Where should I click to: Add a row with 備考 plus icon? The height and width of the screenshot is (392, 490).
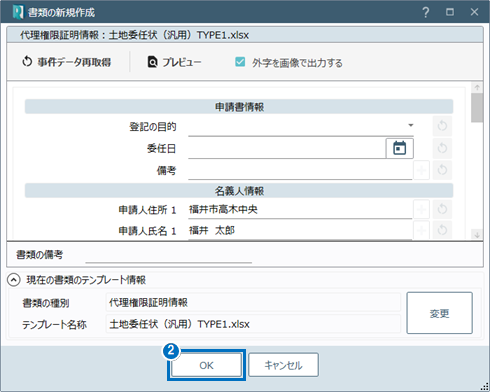coord(421,170)
